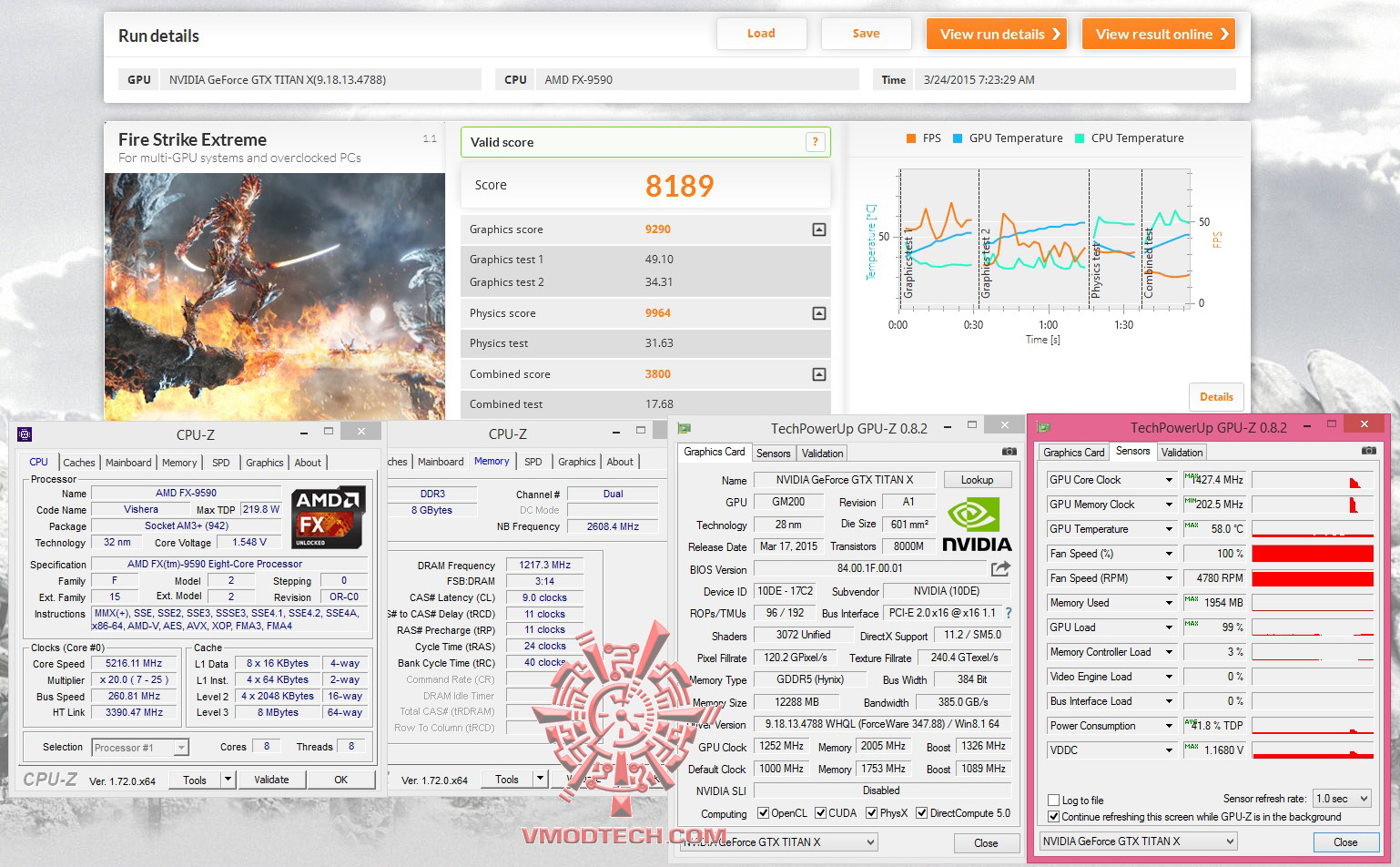1400x867 pixels.
Task: Switch to Sensors tab in left GPU-Z window
Action: (x=774, y=454)
